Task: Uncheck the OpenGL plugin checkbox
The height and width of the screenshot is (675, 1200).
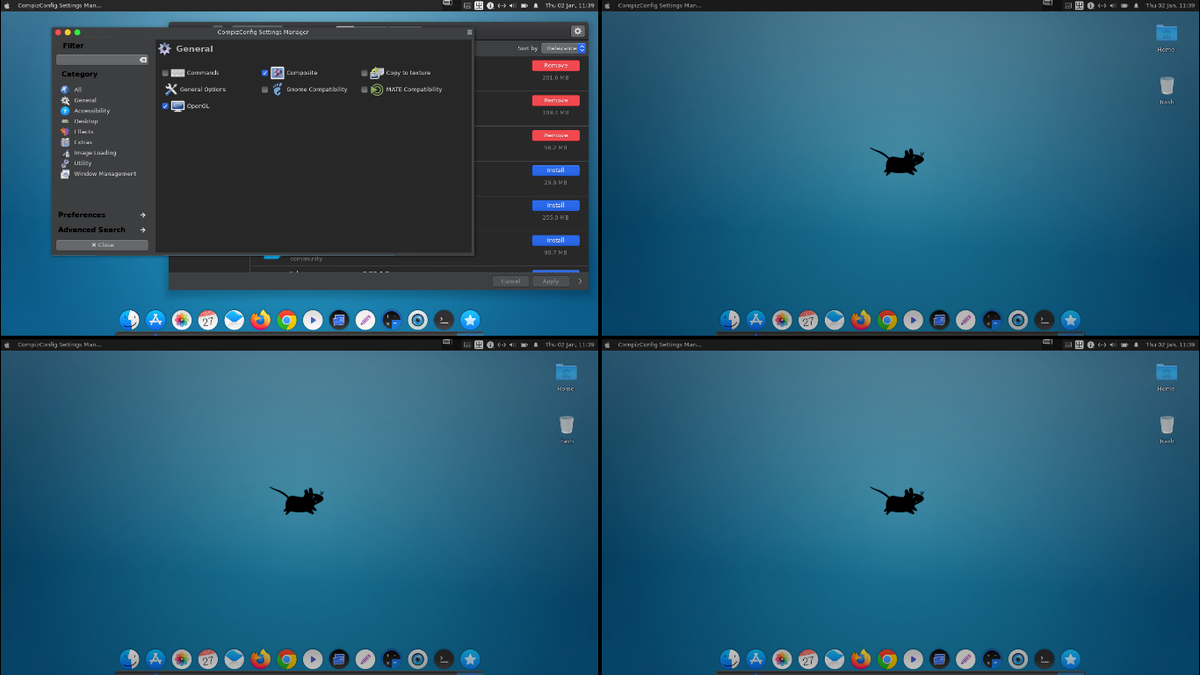Action: [x=165, y=106]
